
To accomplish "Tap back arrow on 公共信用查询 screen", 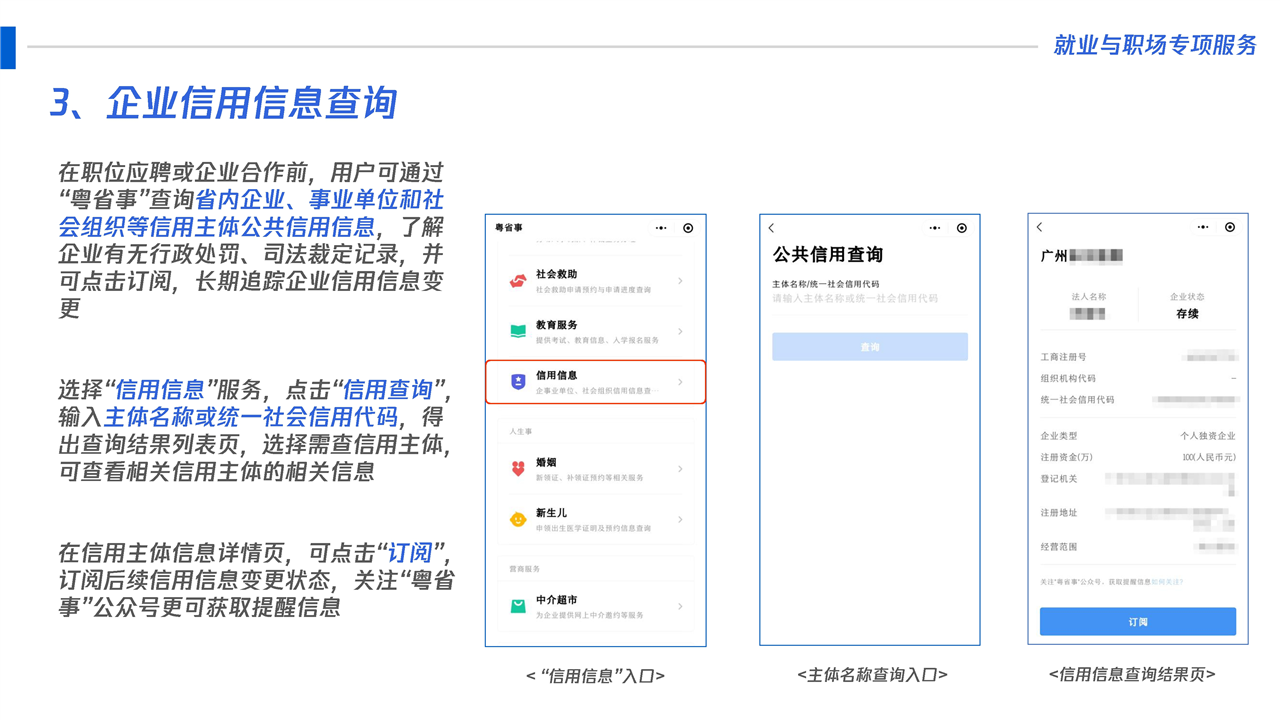I will click(771, 228).
